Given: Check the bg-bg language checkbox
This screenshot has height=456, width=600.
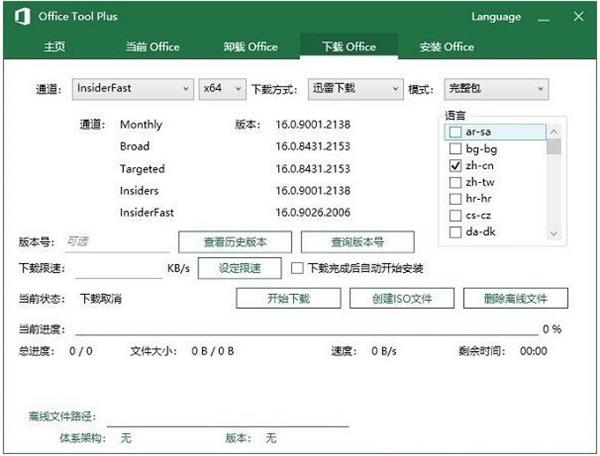Looking at the screenshot, I should (455, 148).
